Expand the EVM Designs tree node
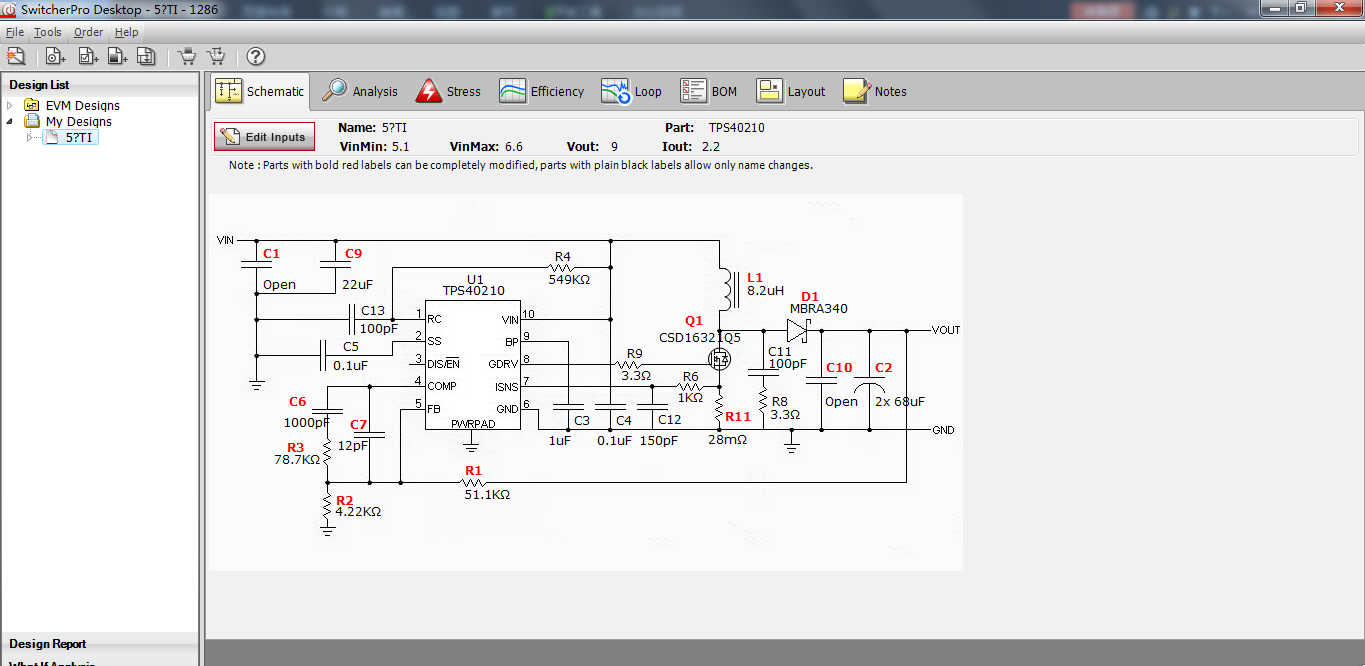 pos(10,105)
